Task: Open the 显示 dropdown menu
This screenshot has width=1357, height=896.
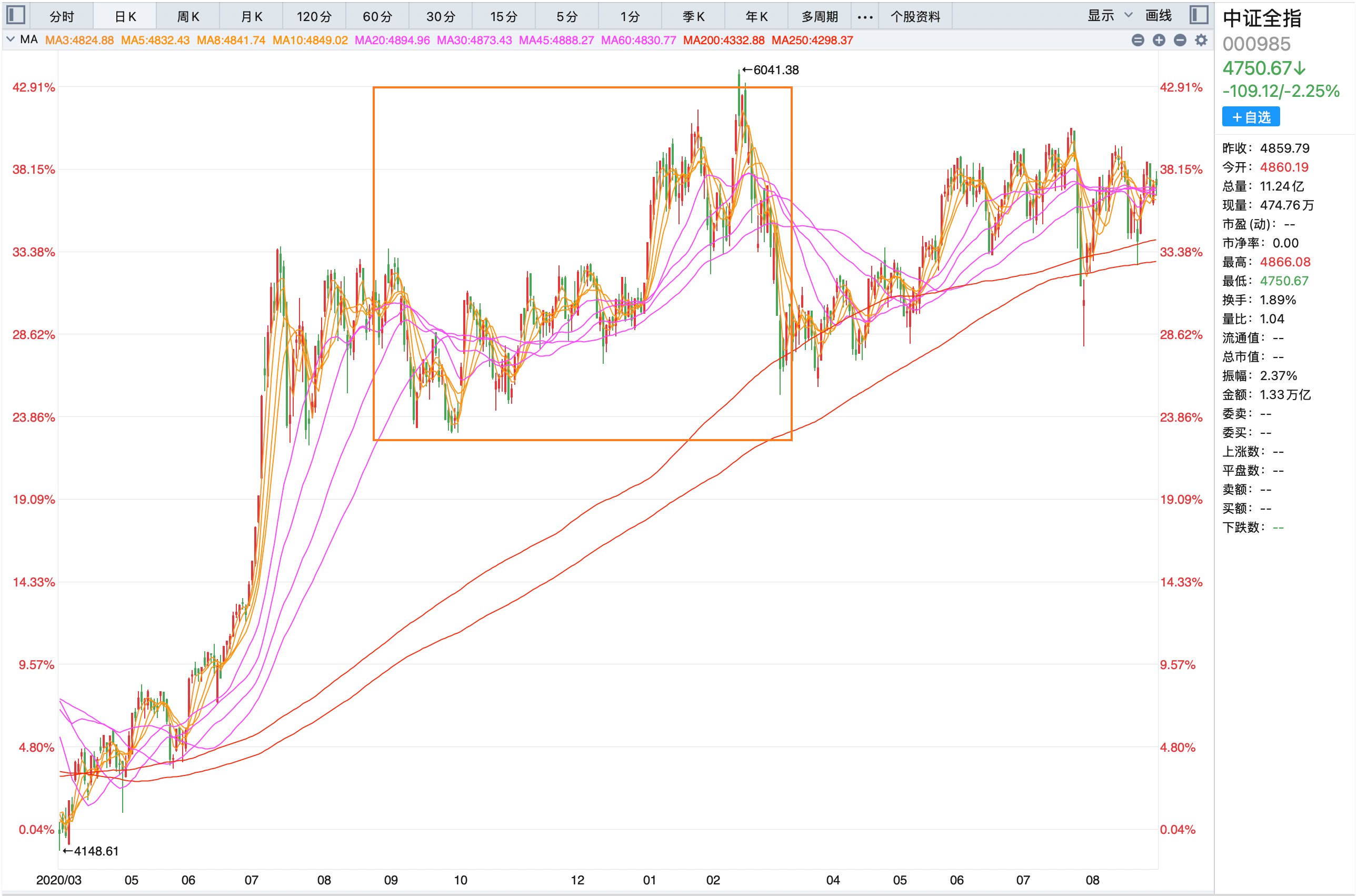Action: 1100,16
